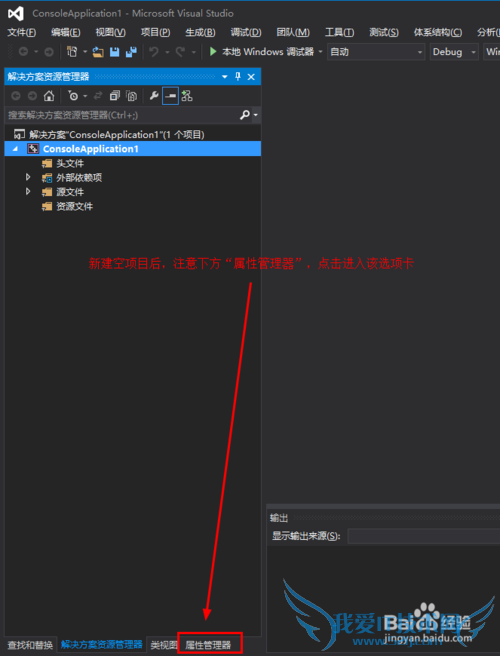This screenshot has height=656, width=500.
Task: Open the 团队(M) menu
Action: (293, 33)
